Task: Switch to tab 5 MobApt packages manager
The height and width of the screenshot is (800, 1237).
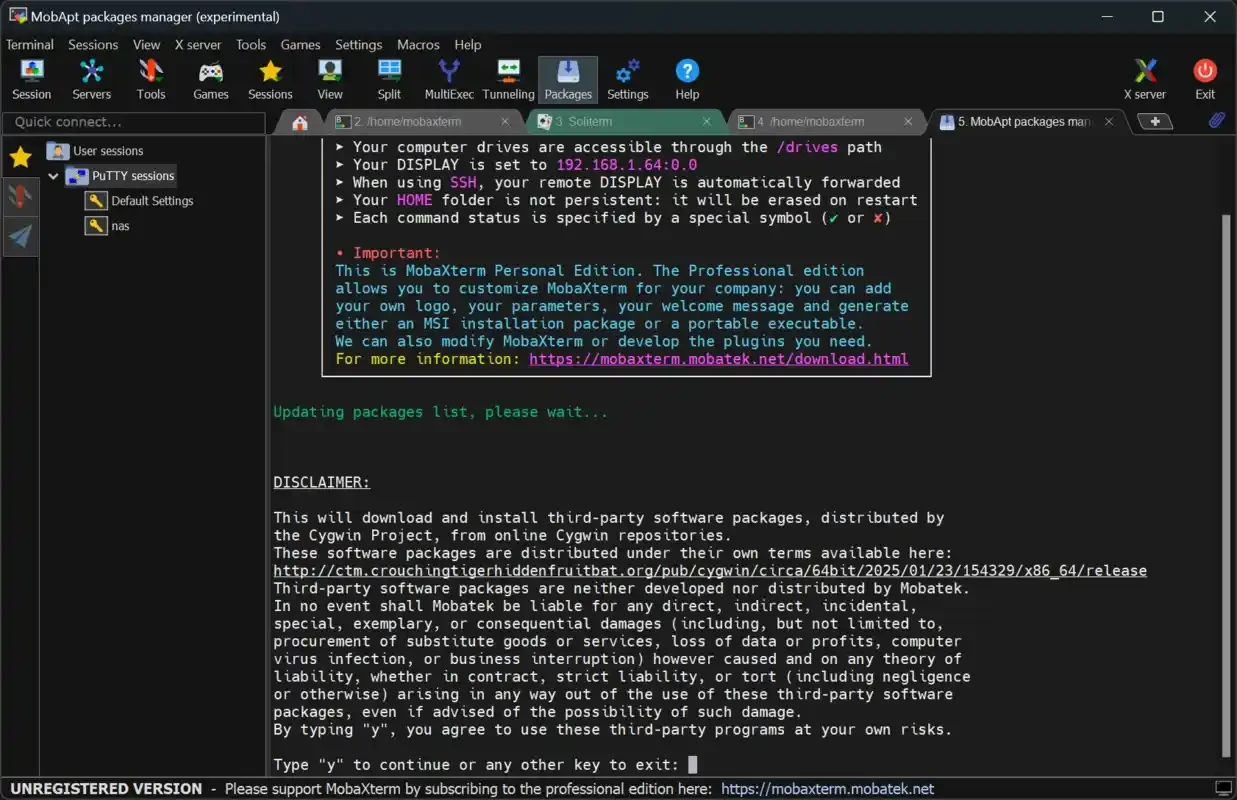Action: tap(1028, 122)
